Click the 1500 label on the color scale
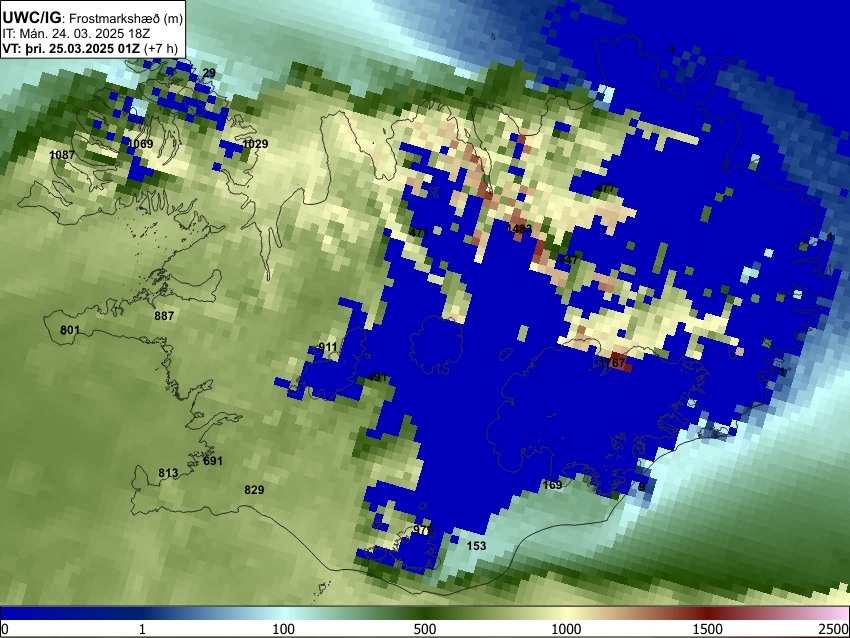This screenshot has width=850, height=638. (708, 629)
